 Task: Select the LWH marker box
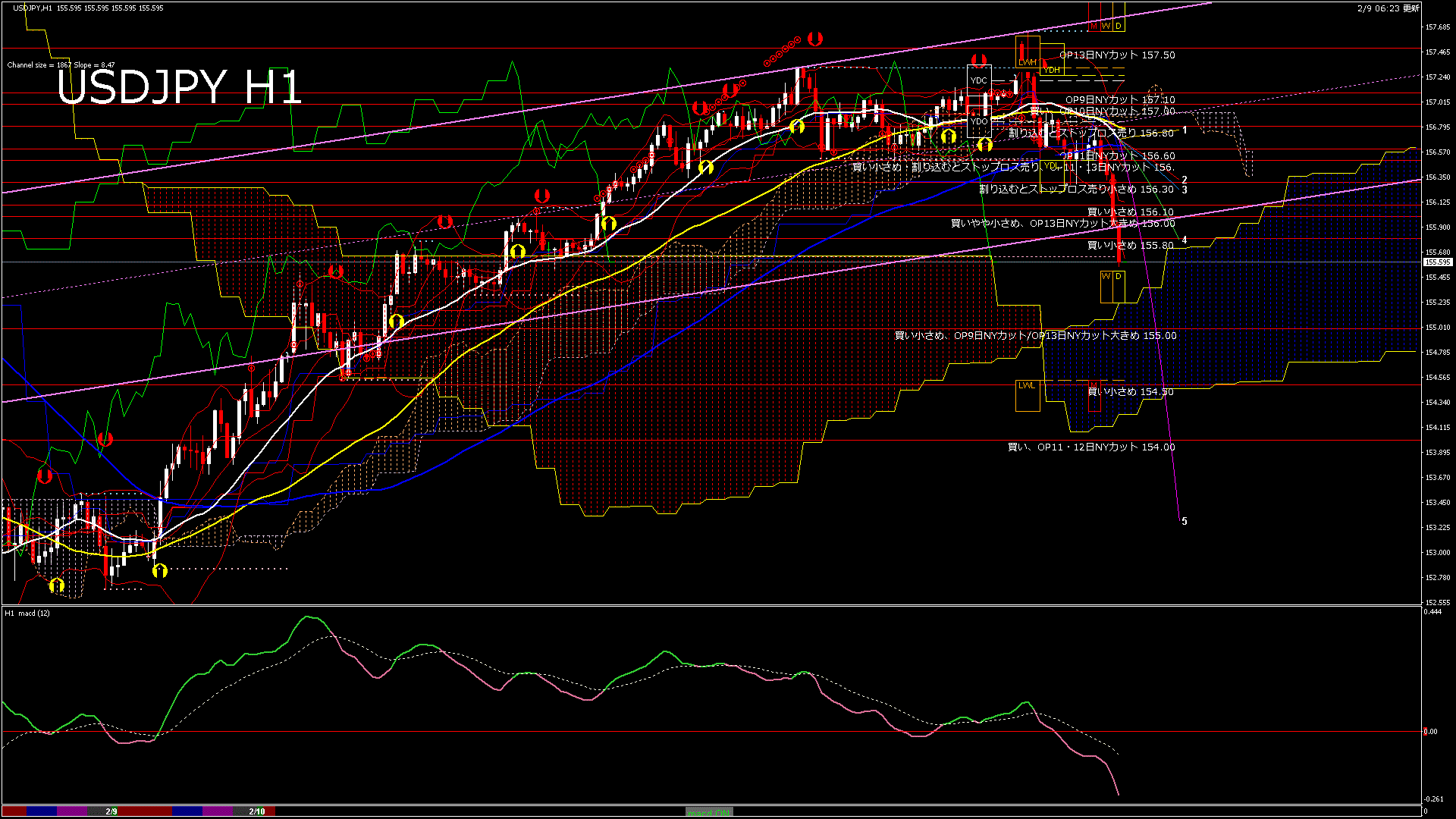(x=1027, y=62)
